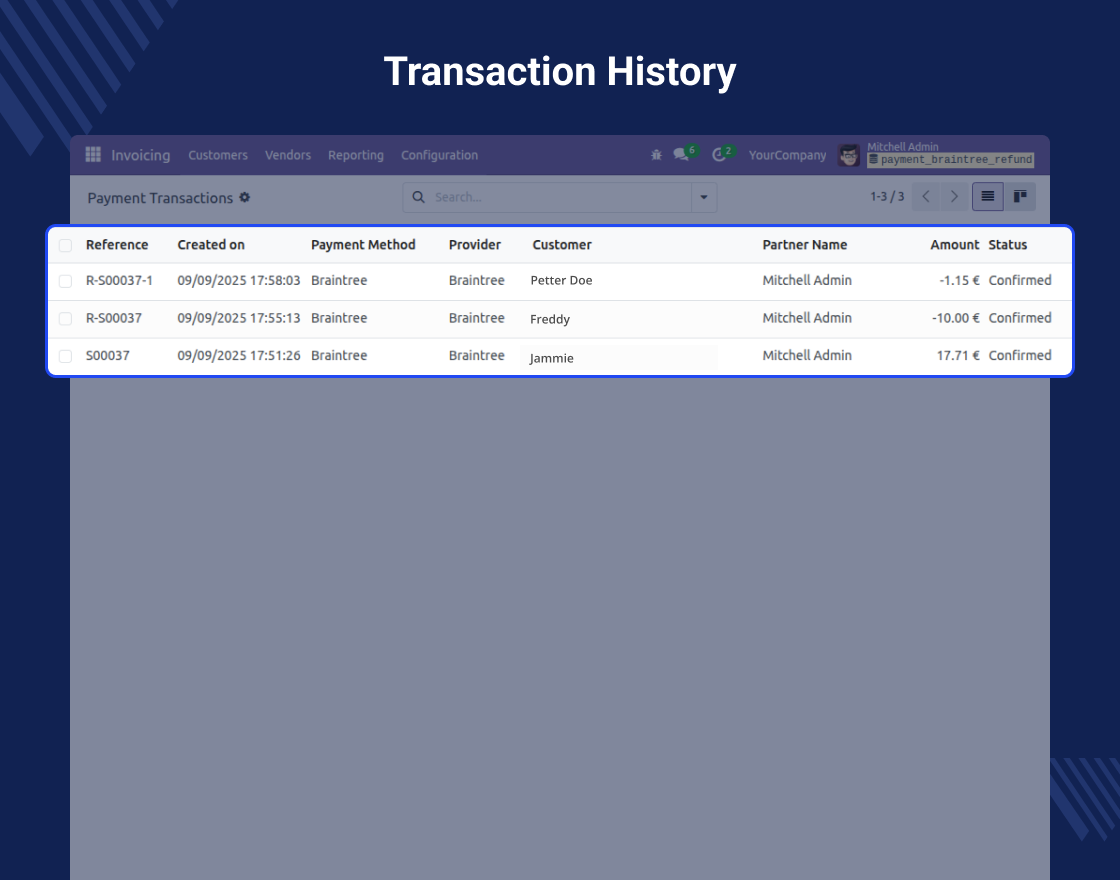Viewport: 1120px width, 880px height.
Task: Sort by the Created on column header
Action: coord(211,244)
